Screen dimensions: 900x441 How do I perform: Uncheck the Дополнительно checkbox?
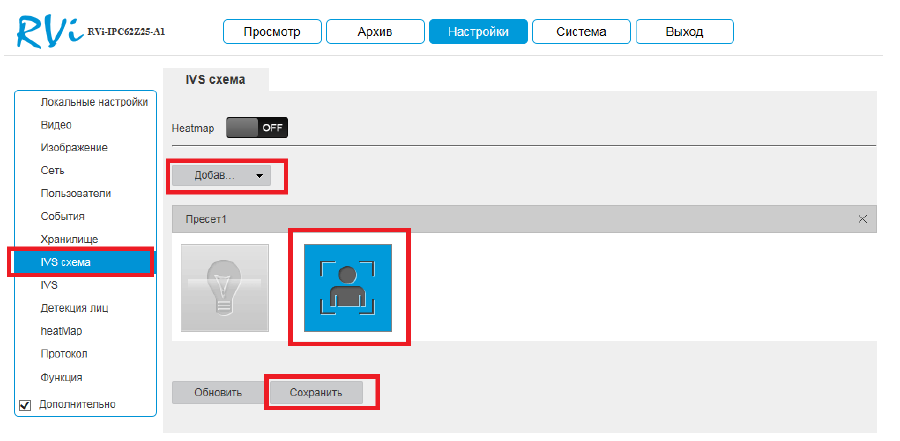26,405
